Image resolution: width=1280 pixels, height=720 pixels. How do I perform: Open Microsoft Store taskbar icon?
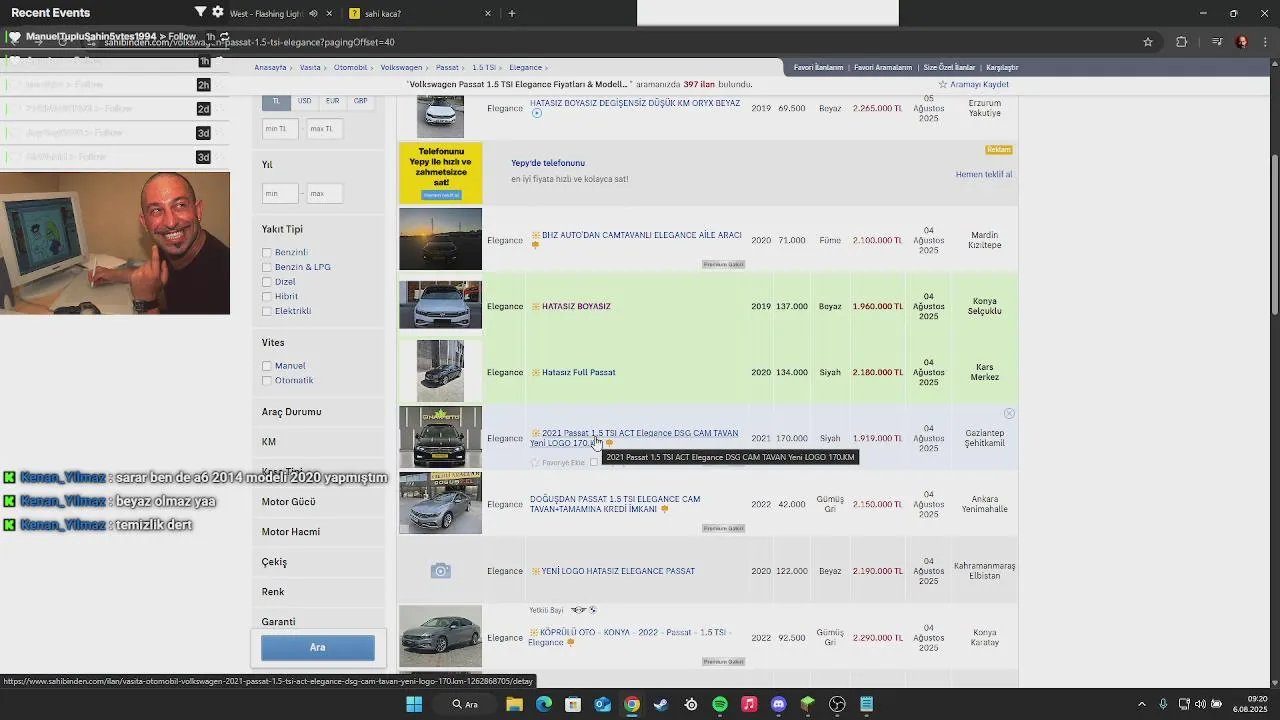pos(573,704)
